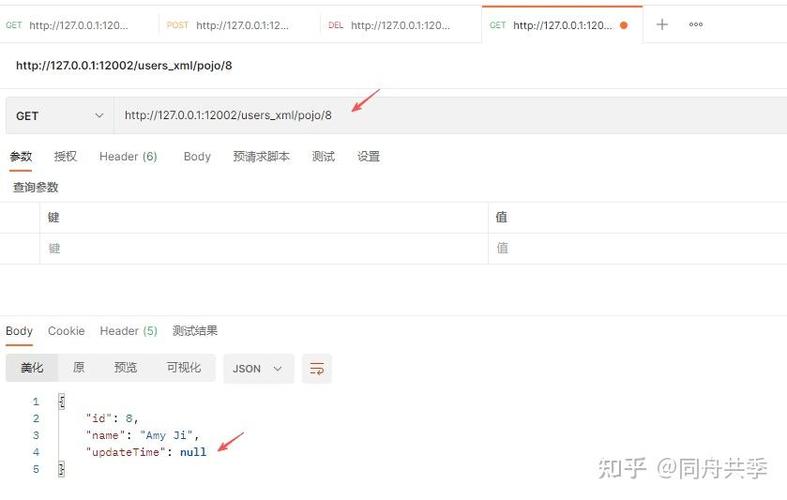
Task: Click the "id": 8 line in response
Action: [111, 418]
